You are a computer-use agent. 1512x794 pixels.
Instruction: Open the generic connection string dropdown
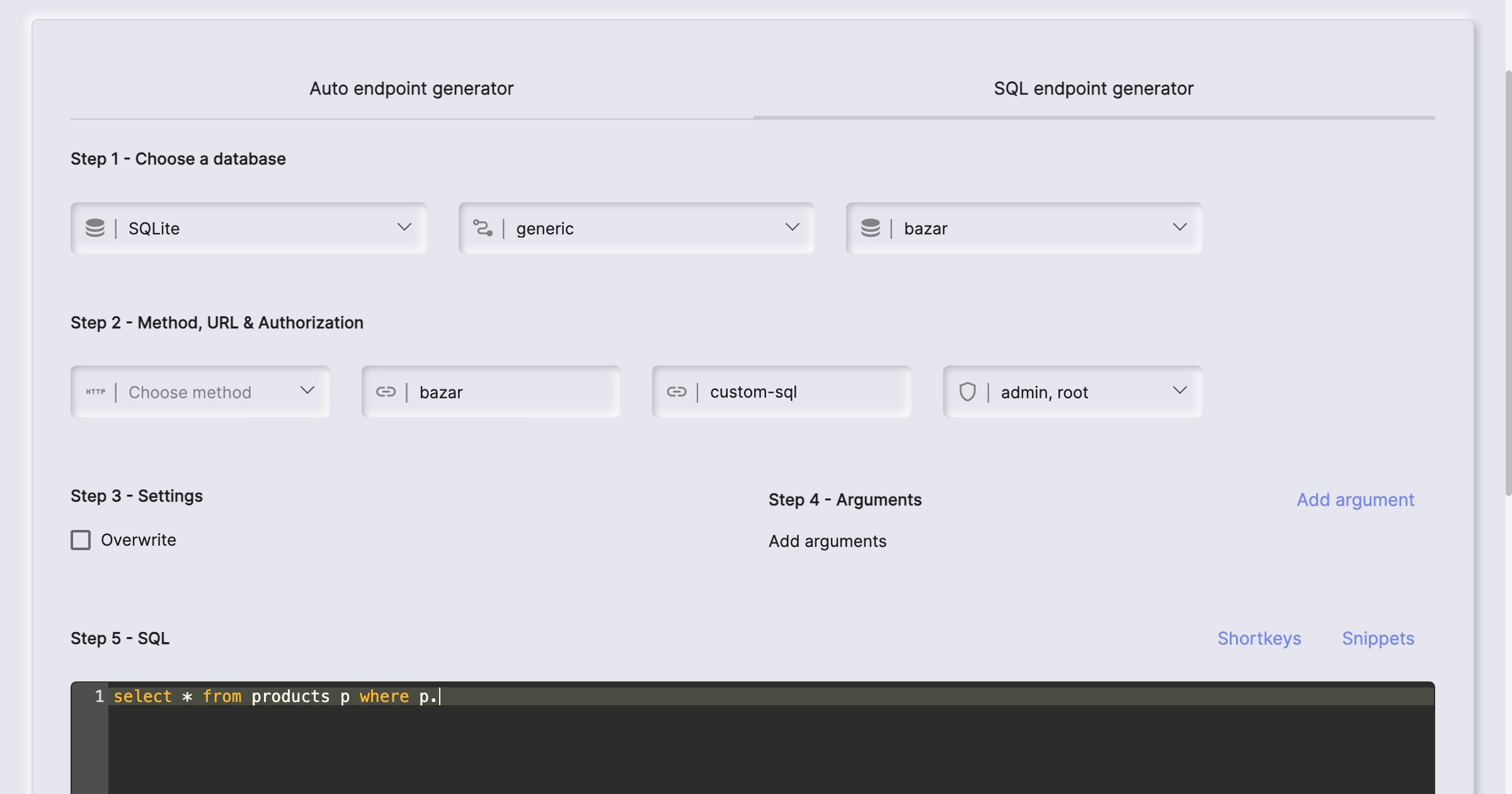pos(793,227)
